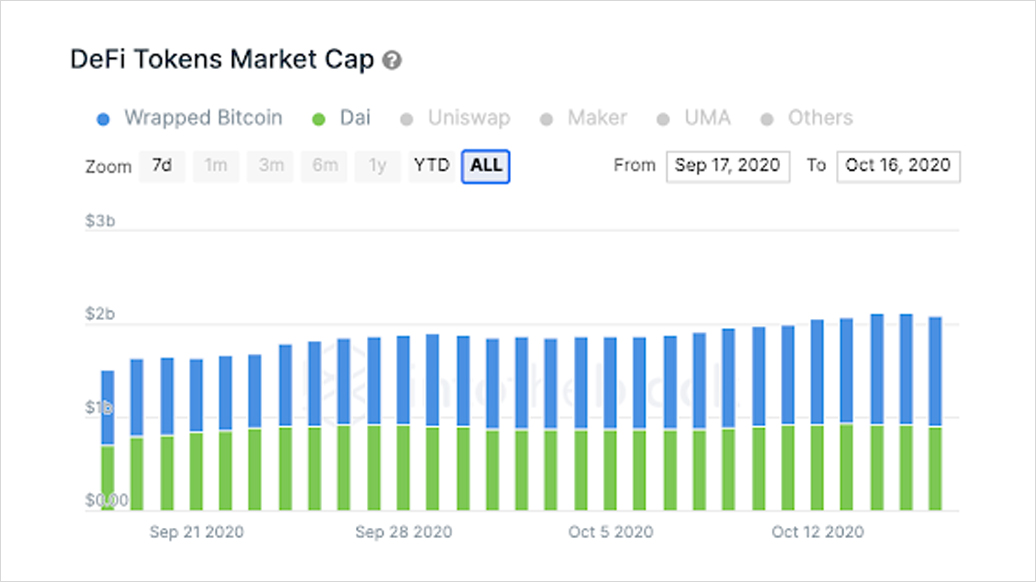Toggle the Wrapped Bitcoin legend series
1036x582 pixels.
tap(202, 118)
